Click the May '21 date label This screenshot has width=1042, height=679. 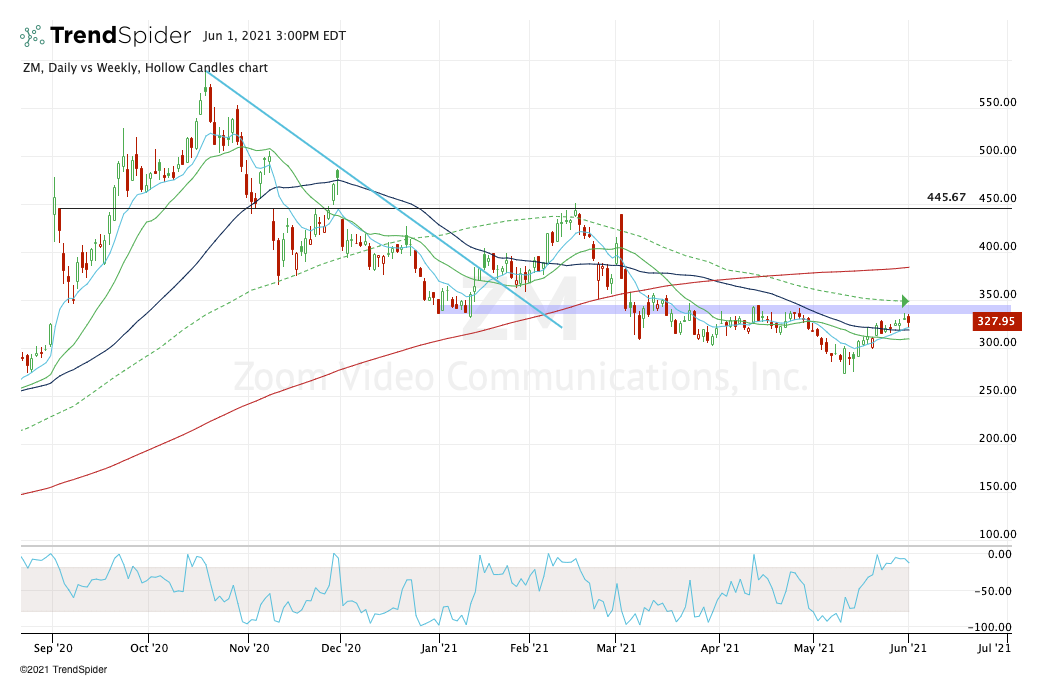pyautogui.click(x=814, y=648)
